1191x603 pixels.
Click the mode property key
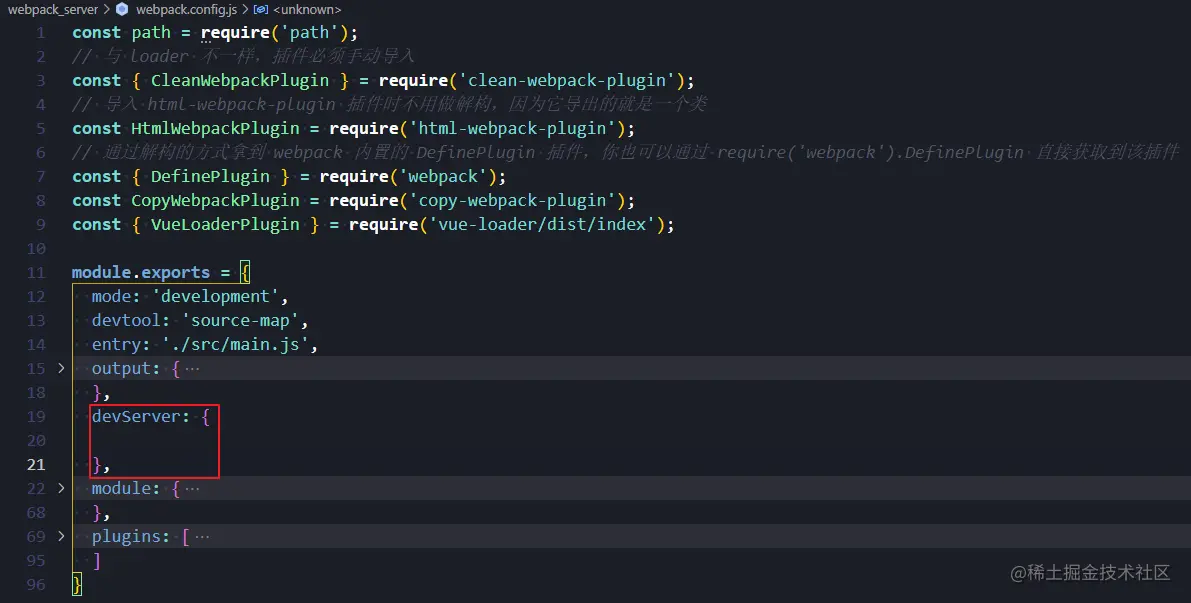coord(111,296)
